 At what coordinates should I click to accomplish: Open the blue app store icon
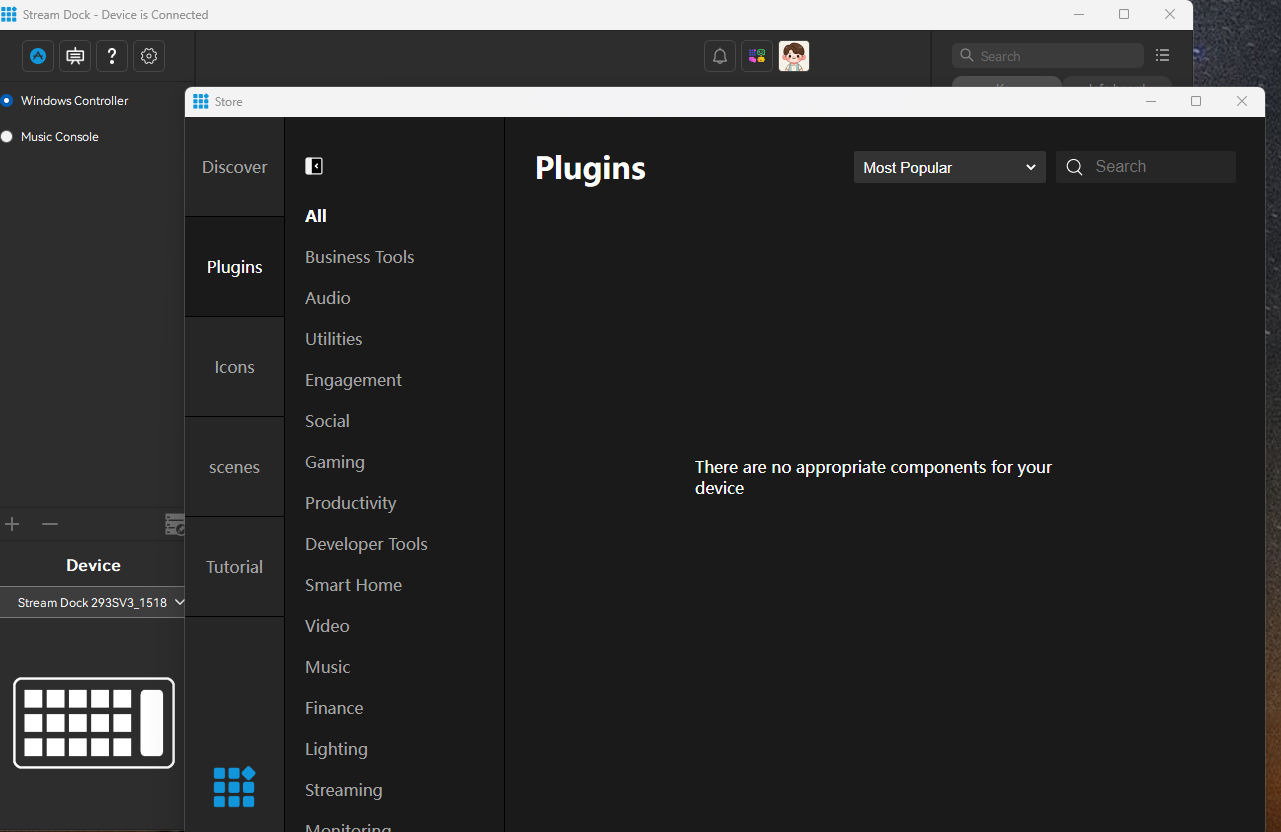38,57
